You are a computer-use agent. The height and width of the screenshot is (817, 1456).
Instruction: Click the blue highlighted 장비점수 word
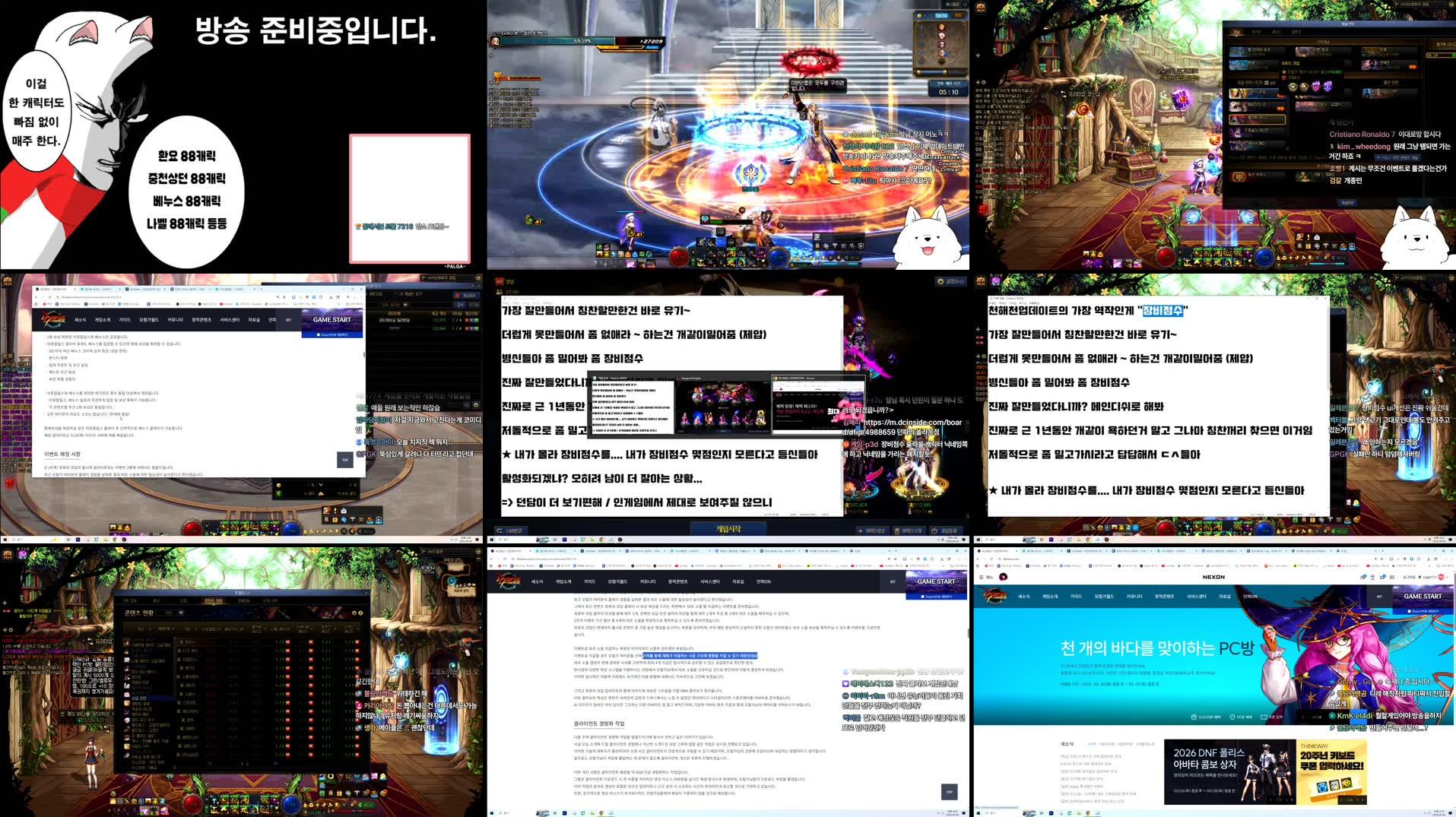(x=1163, y=310)
